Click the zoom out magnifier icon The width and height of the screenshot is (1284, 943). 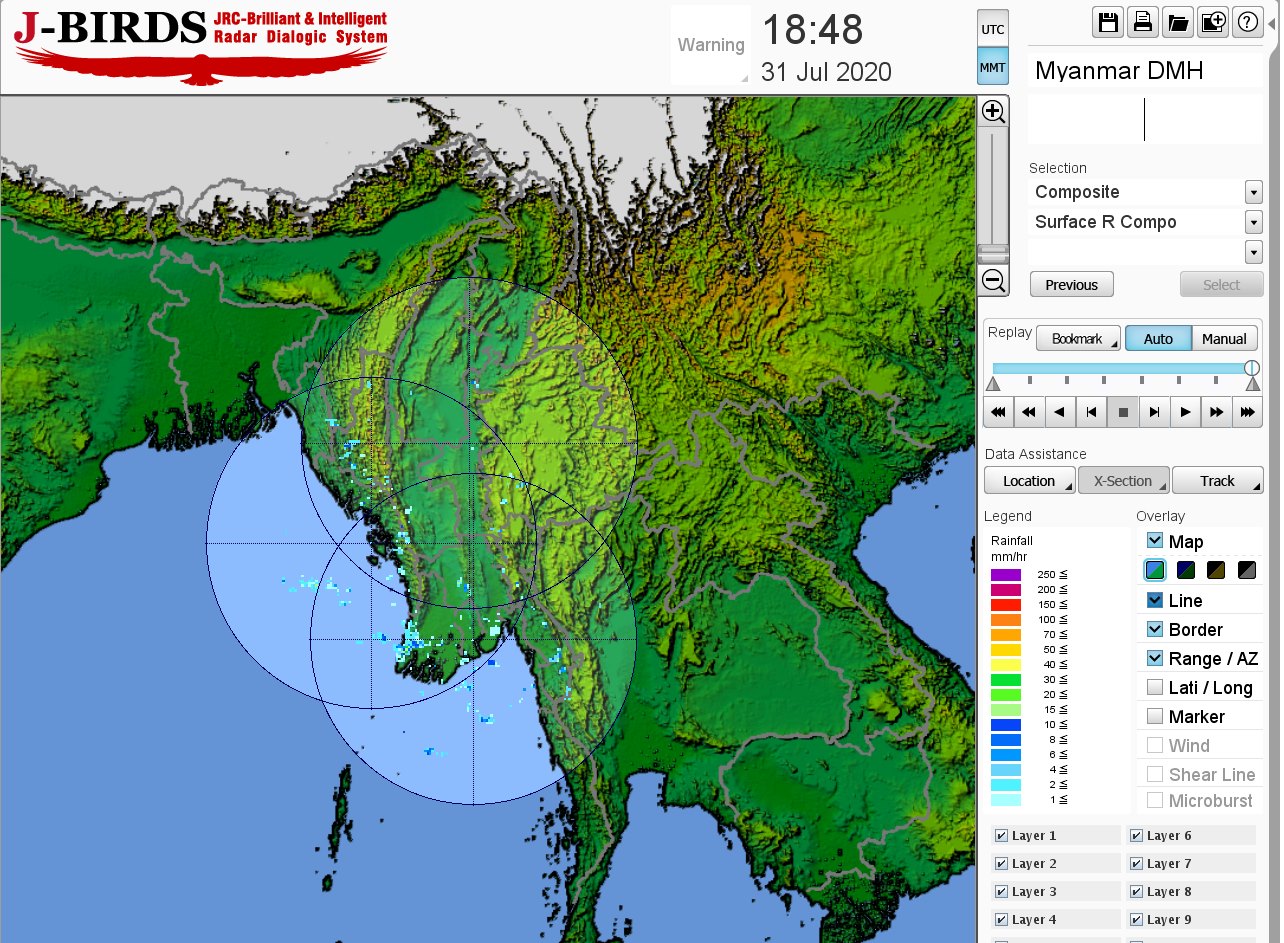(993, 281)
